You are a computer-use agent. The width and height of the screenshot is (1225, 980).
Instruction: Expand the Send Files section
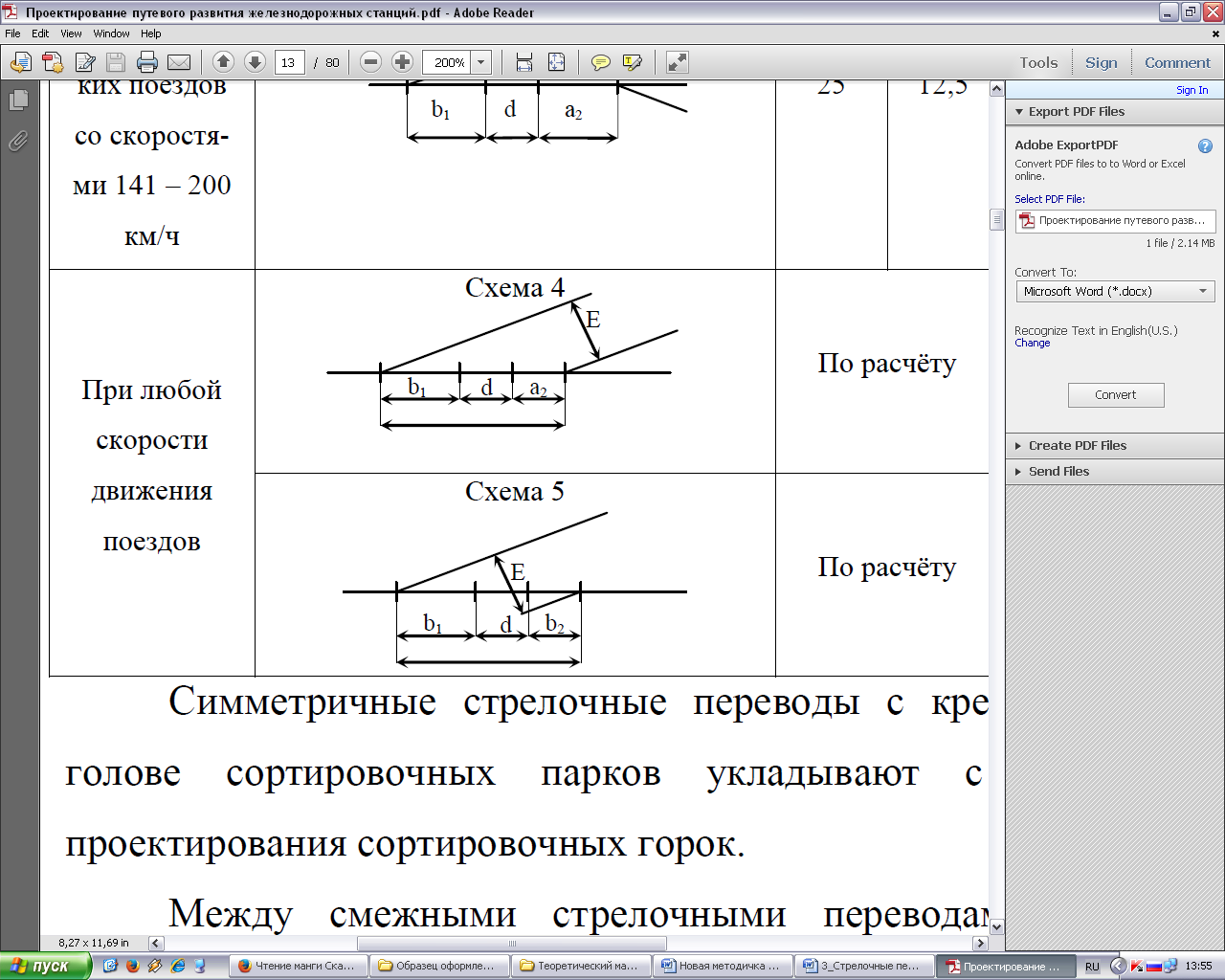click(1058, 472)
